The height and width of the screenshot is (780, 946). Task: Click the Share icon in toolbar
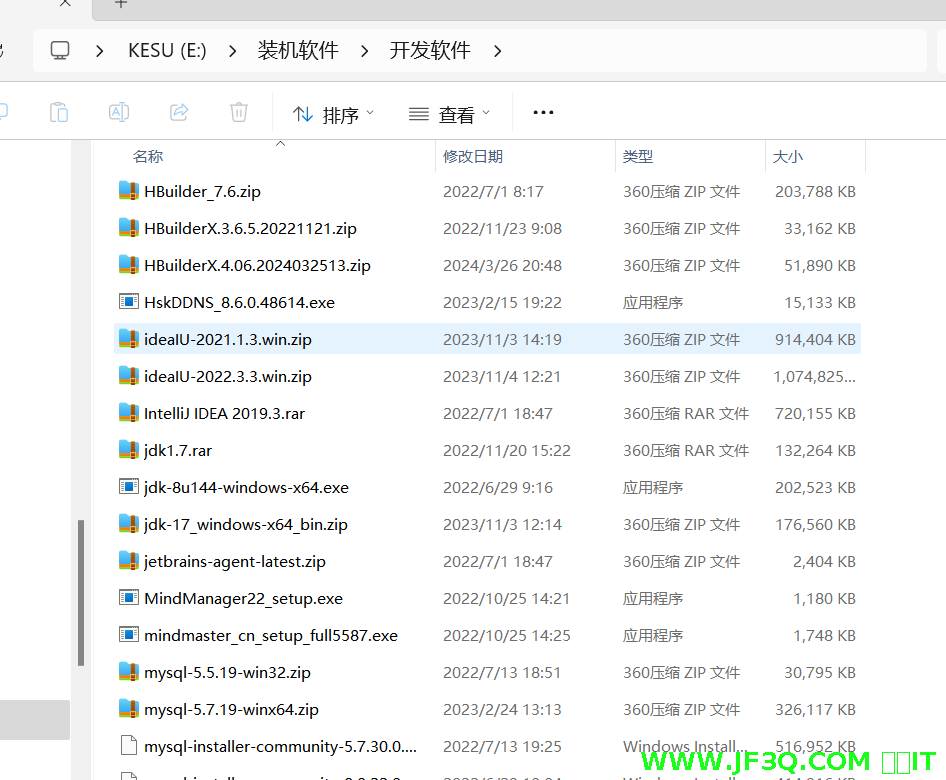[179, 113]
